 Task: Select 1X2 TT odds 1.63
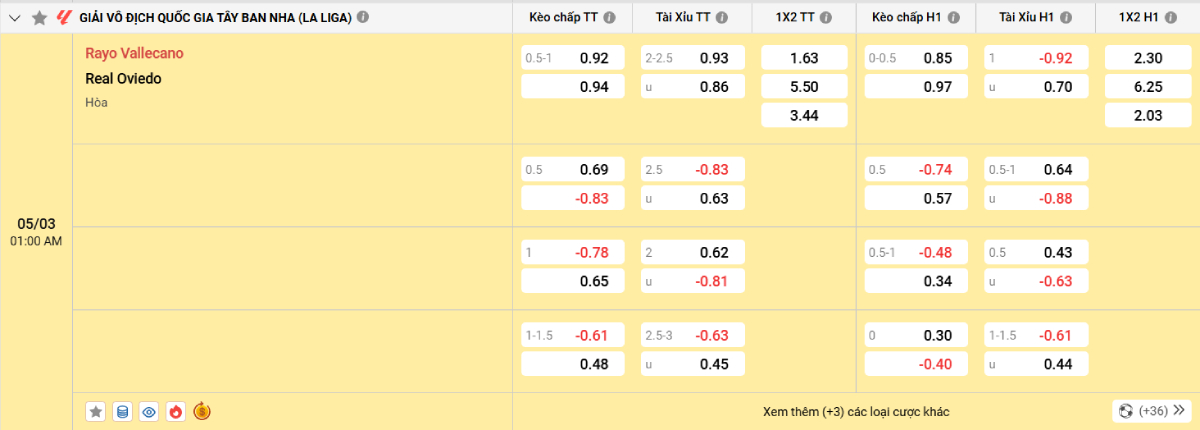[x=804, y=58]
